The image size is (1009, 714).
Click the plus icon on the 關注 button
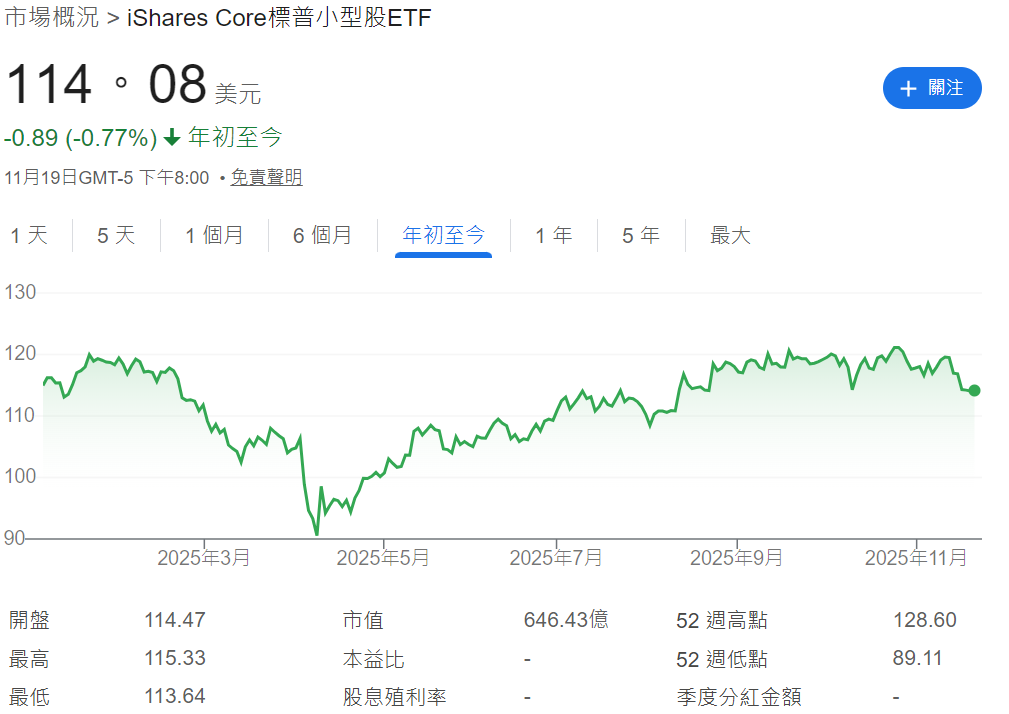click(908, 88)
